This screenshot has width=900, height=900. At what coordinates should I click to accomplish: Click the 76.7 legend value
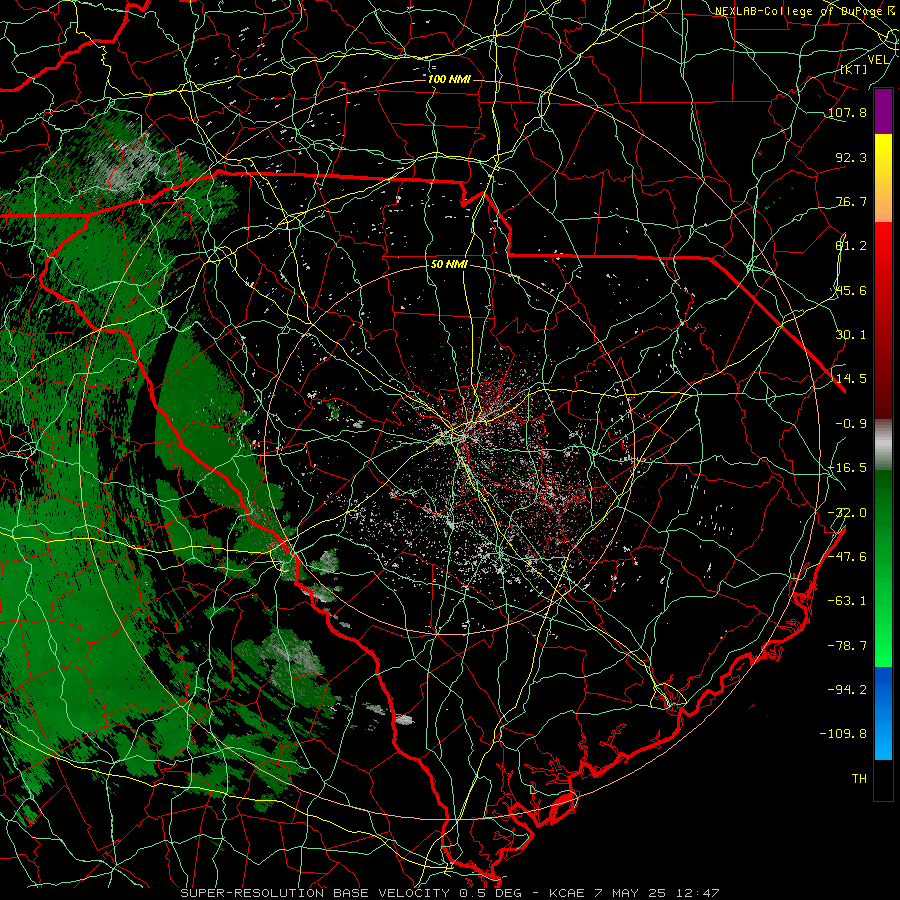point(851,201)
